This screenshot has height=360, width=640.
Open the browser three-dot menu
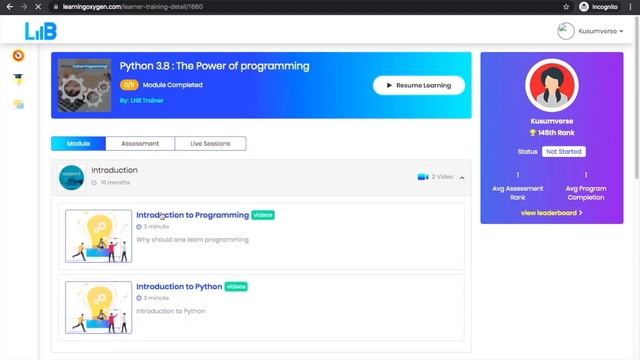point(631,7)
